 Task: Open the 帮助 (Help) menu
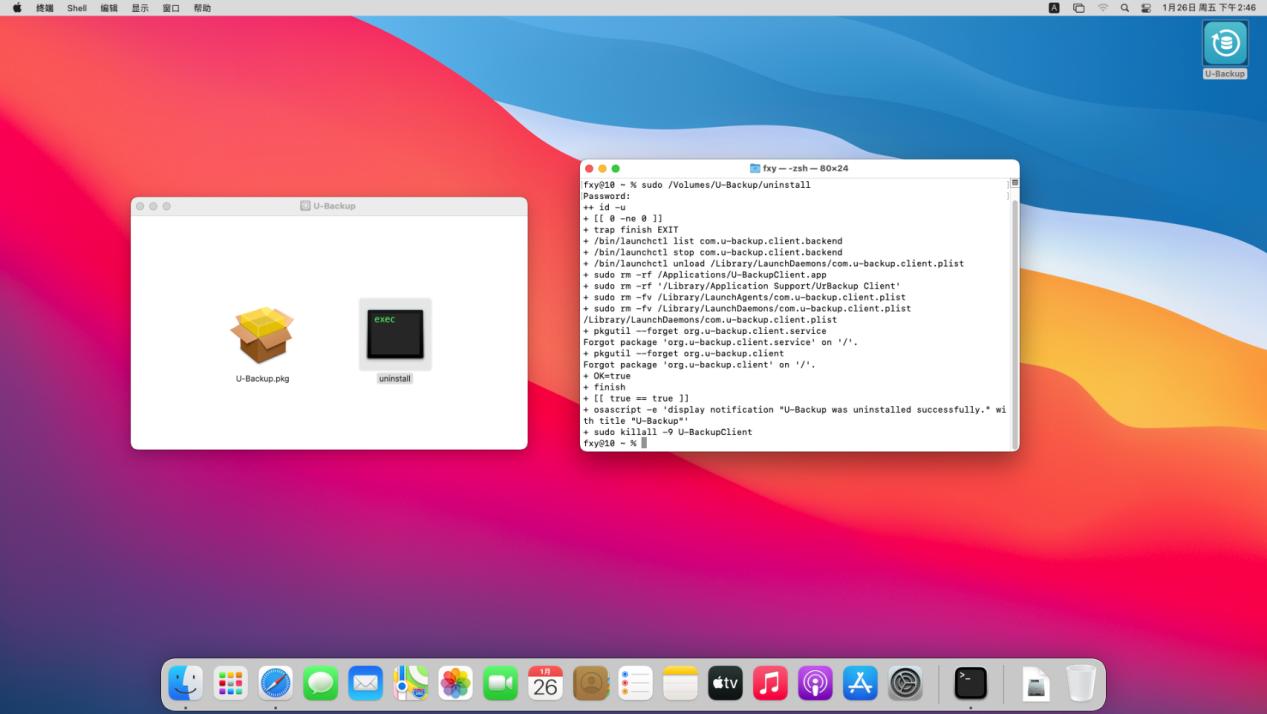(202, 8)
